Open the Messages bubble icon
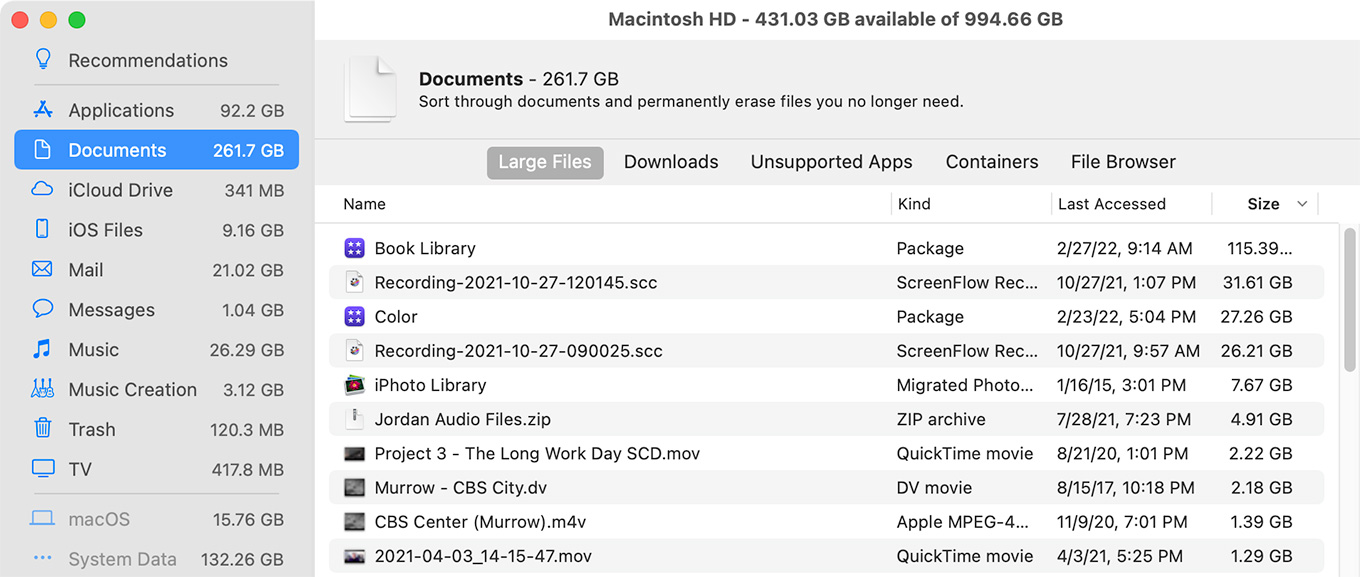The width and height of the screenshot is (1360, 577). (42, 309)
